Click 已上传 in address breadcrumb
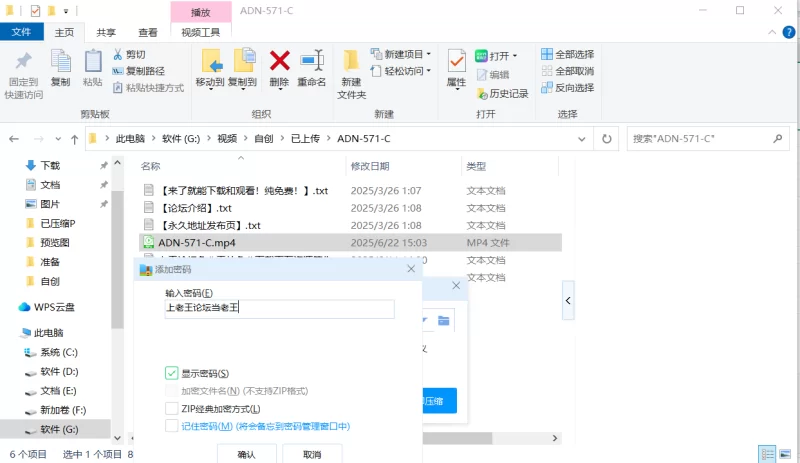 [x=305, y=139]
